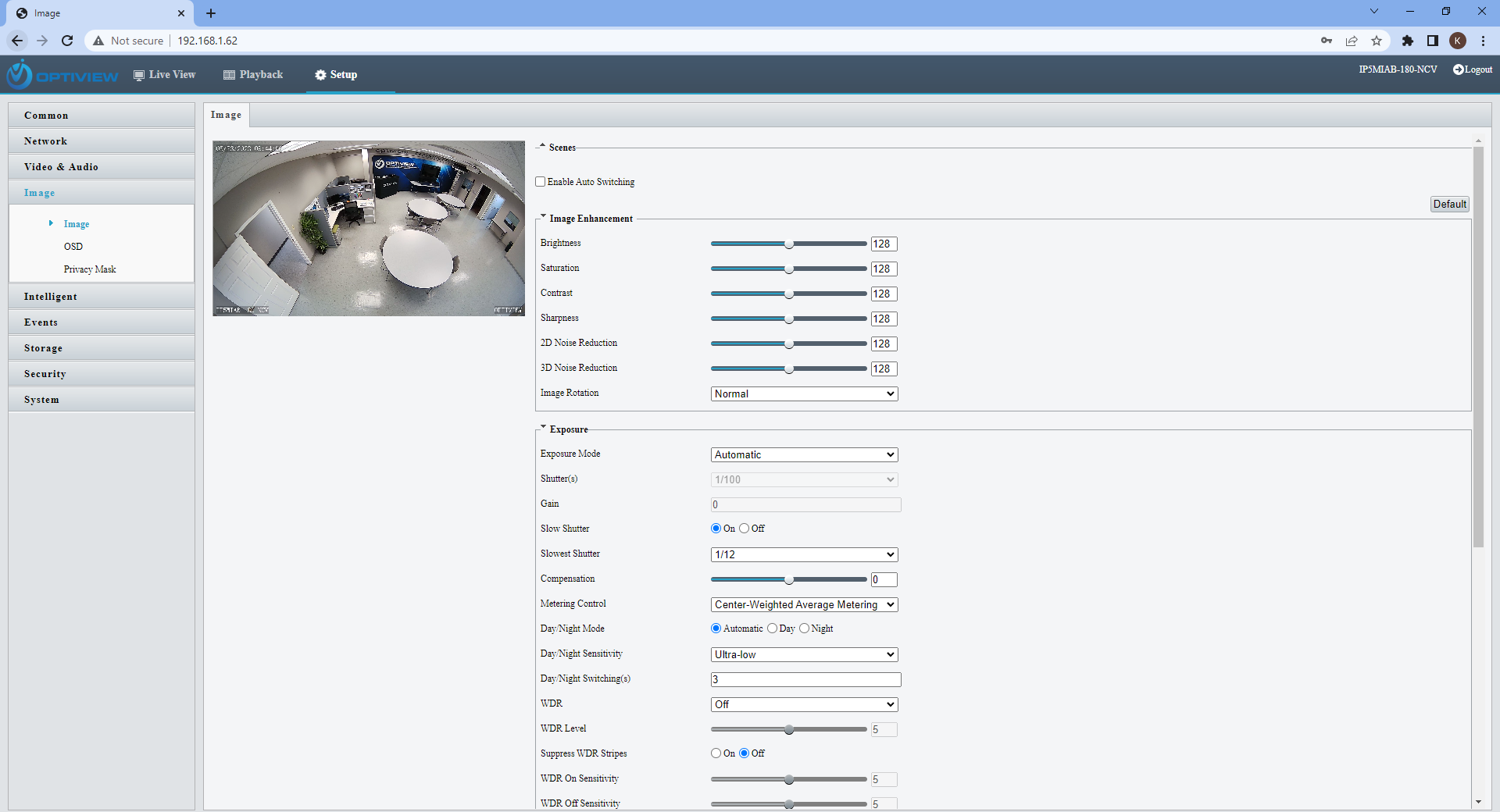
Task: Select Night for Day/Night Mode
Action: coord(805,629)
